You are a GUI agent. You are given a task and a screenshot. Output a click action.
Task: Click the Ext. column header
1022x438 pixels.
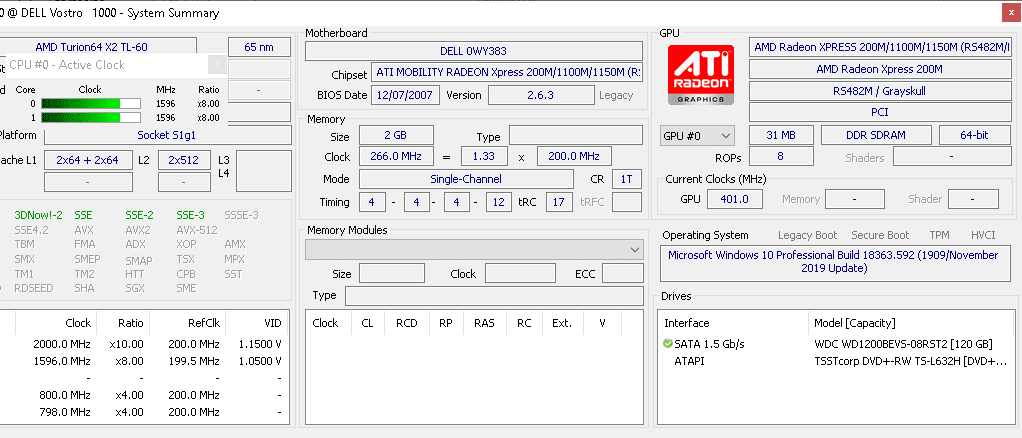[x=561, y=323]
